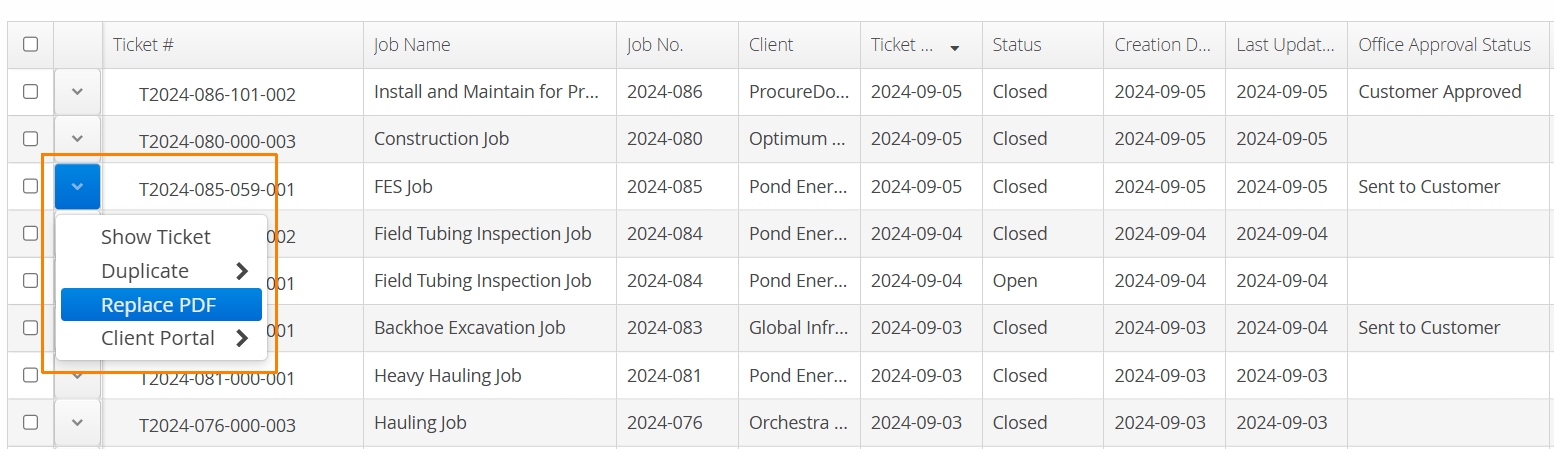This screenshot has width=1554, height=449.
Task: Toggle the select-all checkbox in header
Action: 30,44
